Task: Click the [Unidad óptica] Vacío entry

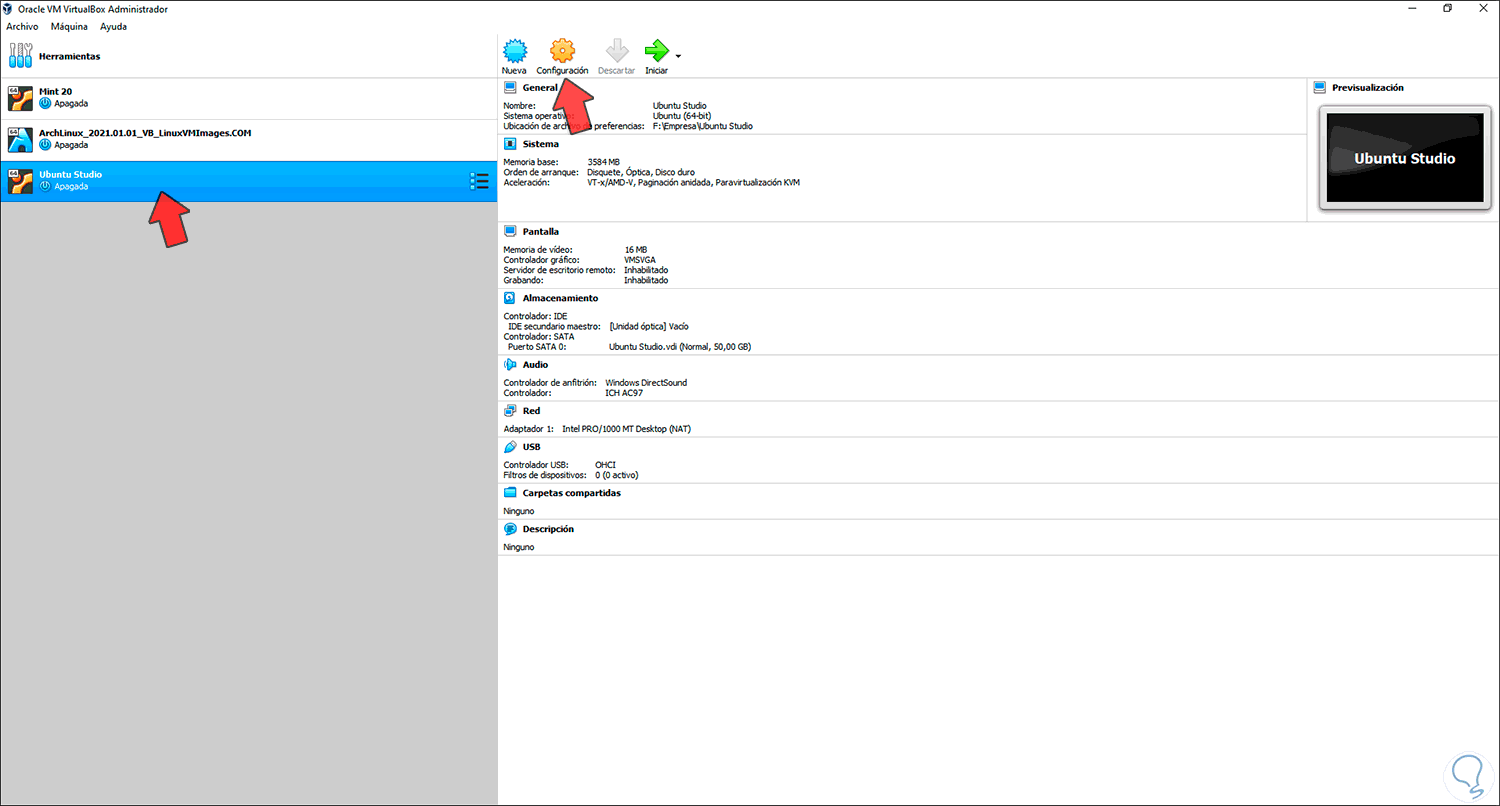Action: [649, 326]
